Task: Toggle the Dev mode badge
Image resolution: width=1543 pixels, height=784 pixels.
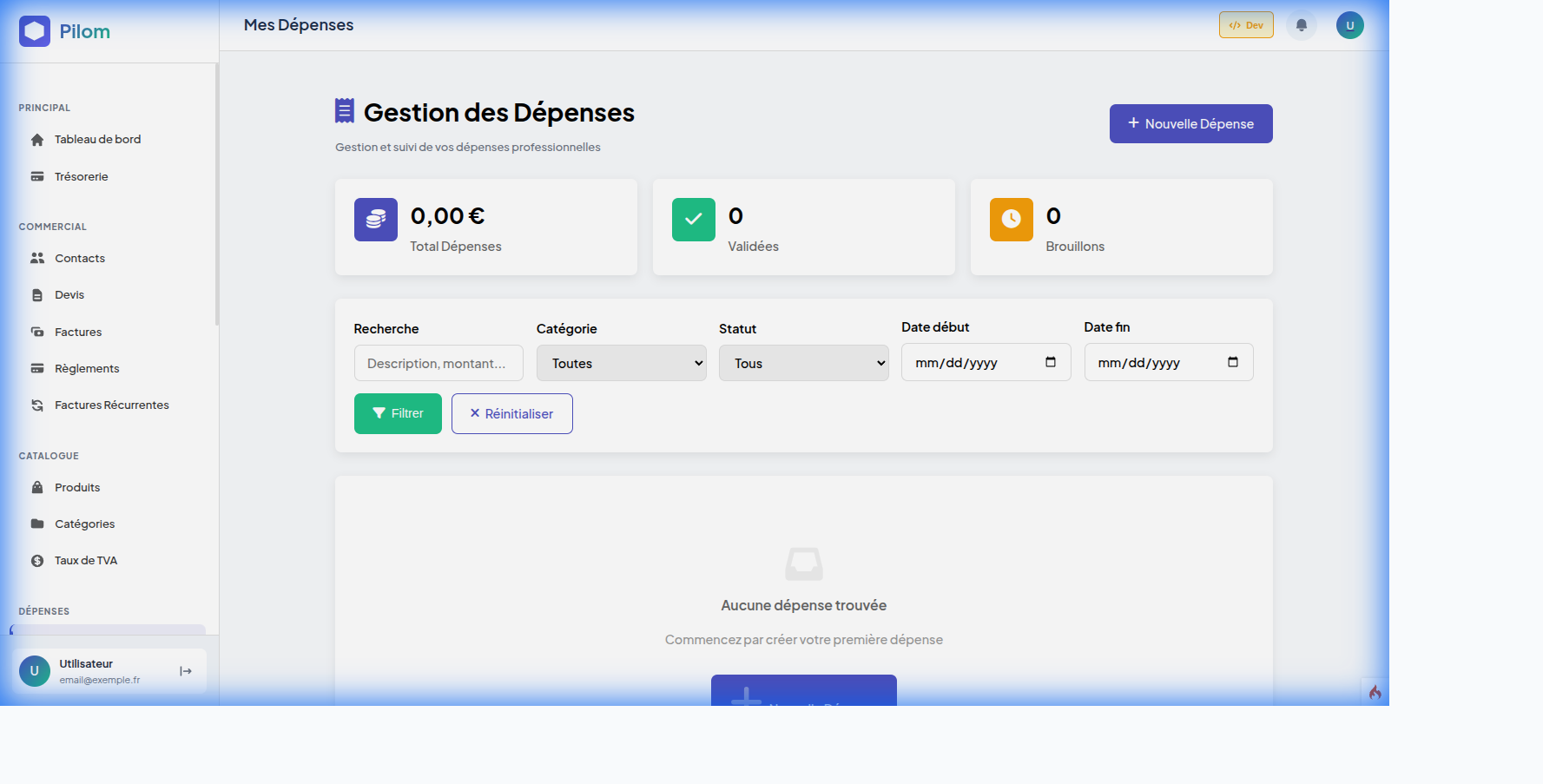Action: coord(1245,24)
